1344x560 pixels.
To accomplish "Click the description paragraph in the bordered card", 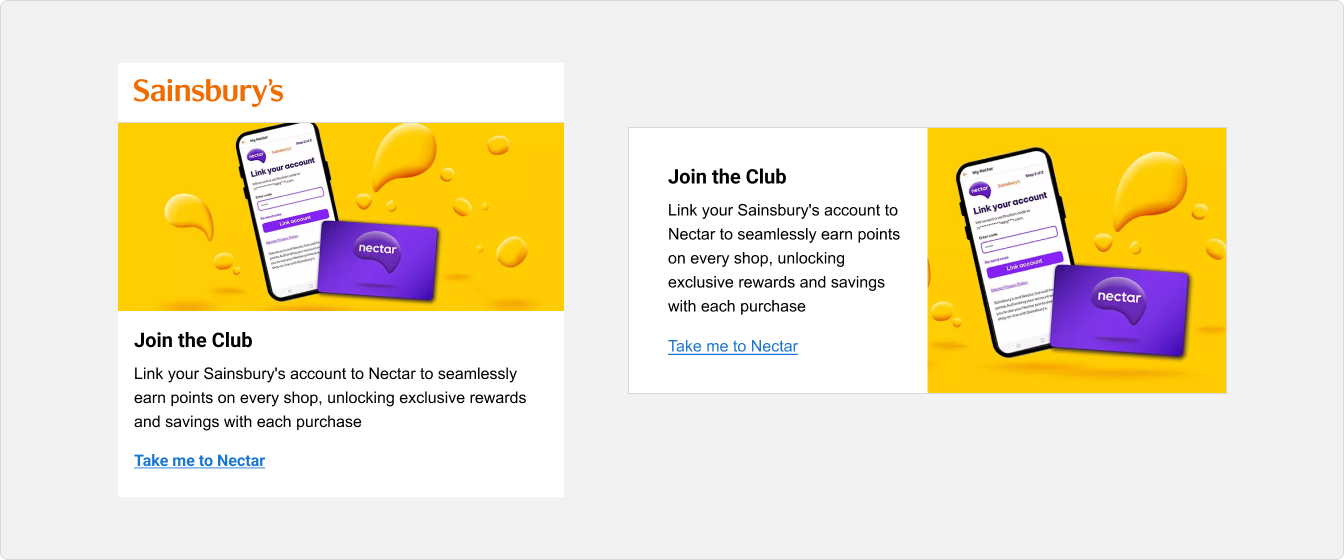I will point(783,258).
